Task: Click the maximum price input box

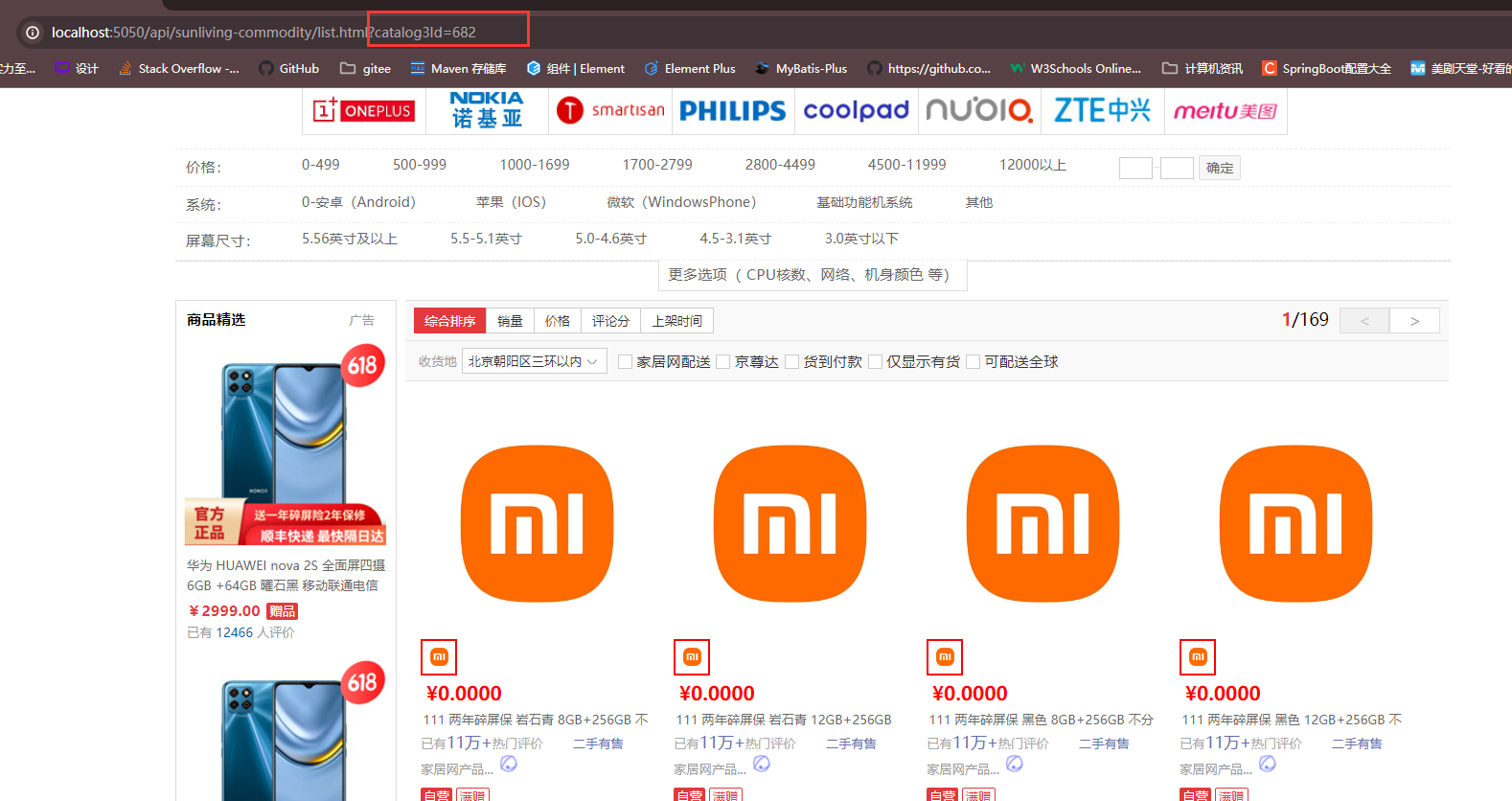Action: tap(1177, 168)
